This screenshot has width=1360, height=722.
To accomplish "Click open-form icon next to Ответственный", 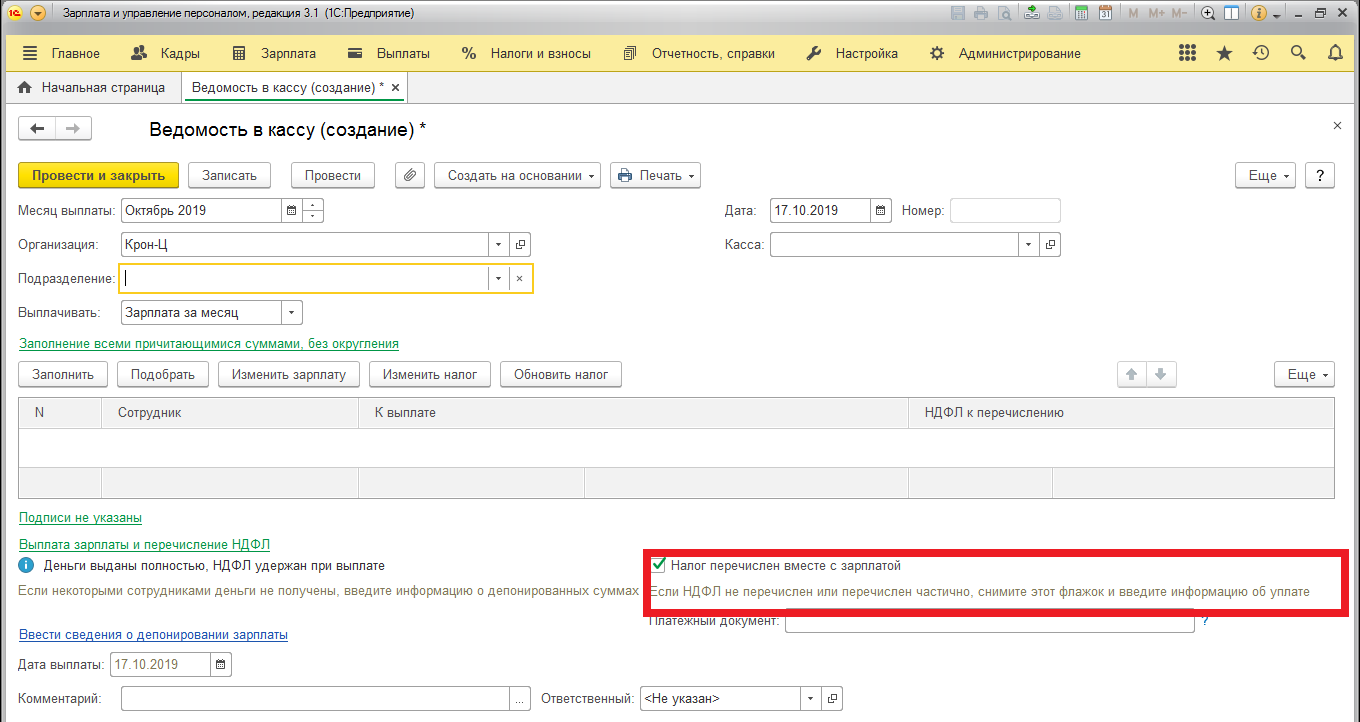I will [830, 698].
